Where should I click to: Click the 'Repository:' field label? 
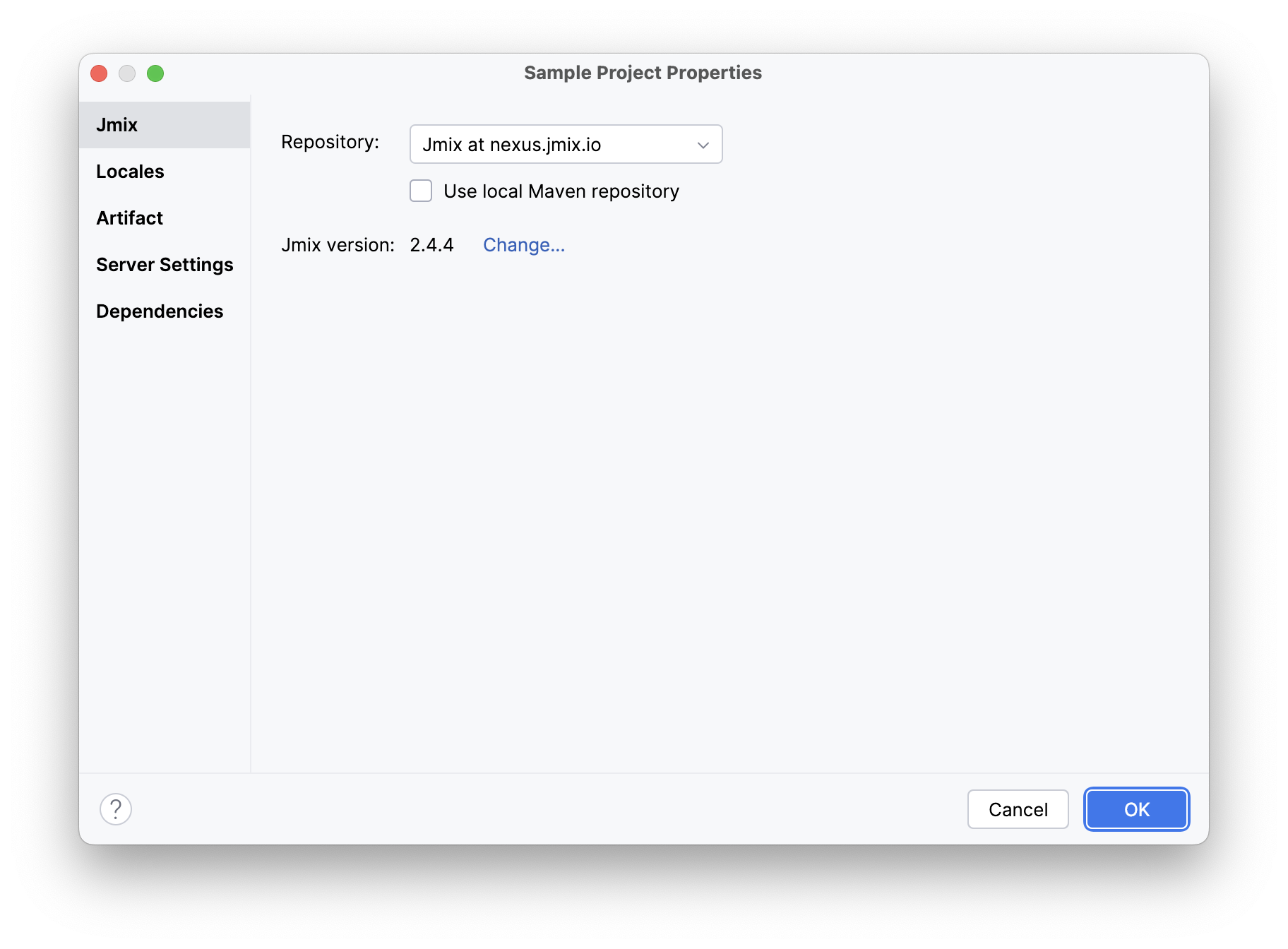(330, 142)
